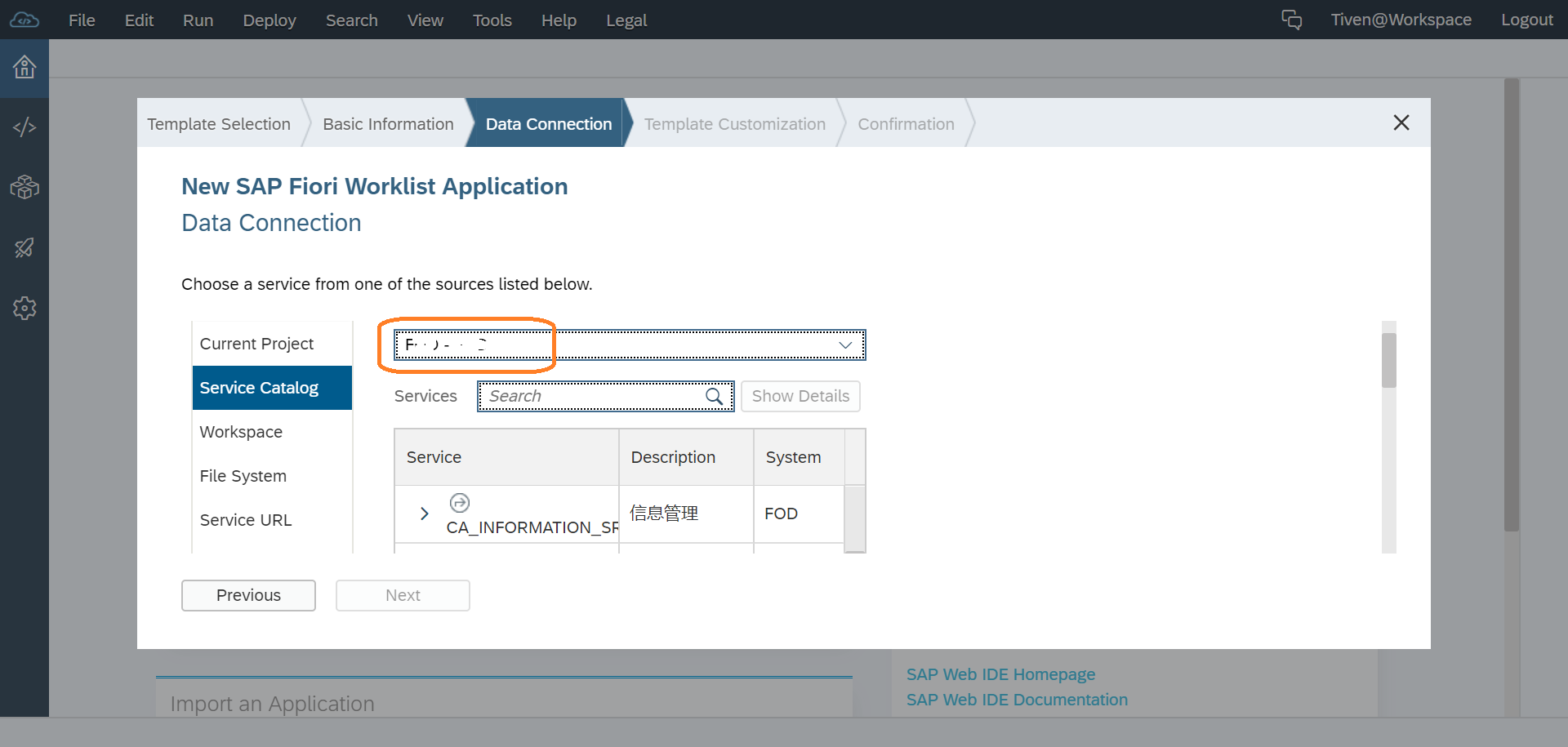Open the Deploy menu
The width and height of the screenshot is (1568, 747).
click(x=269, y=20)
